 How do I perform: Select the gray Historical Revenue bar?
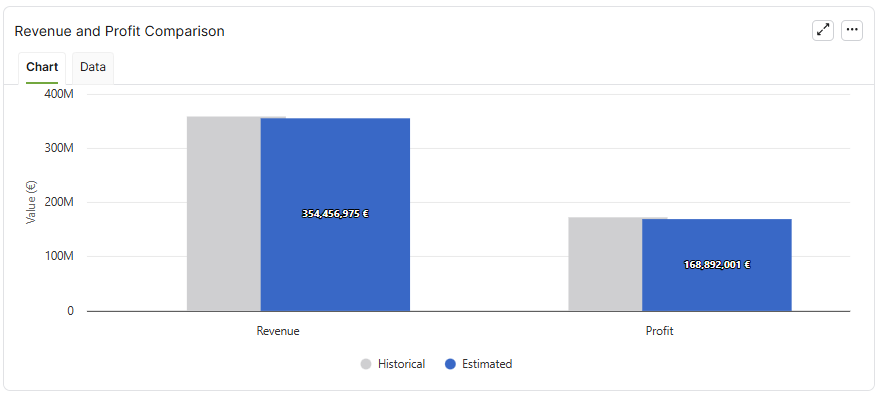click(223, 214)
